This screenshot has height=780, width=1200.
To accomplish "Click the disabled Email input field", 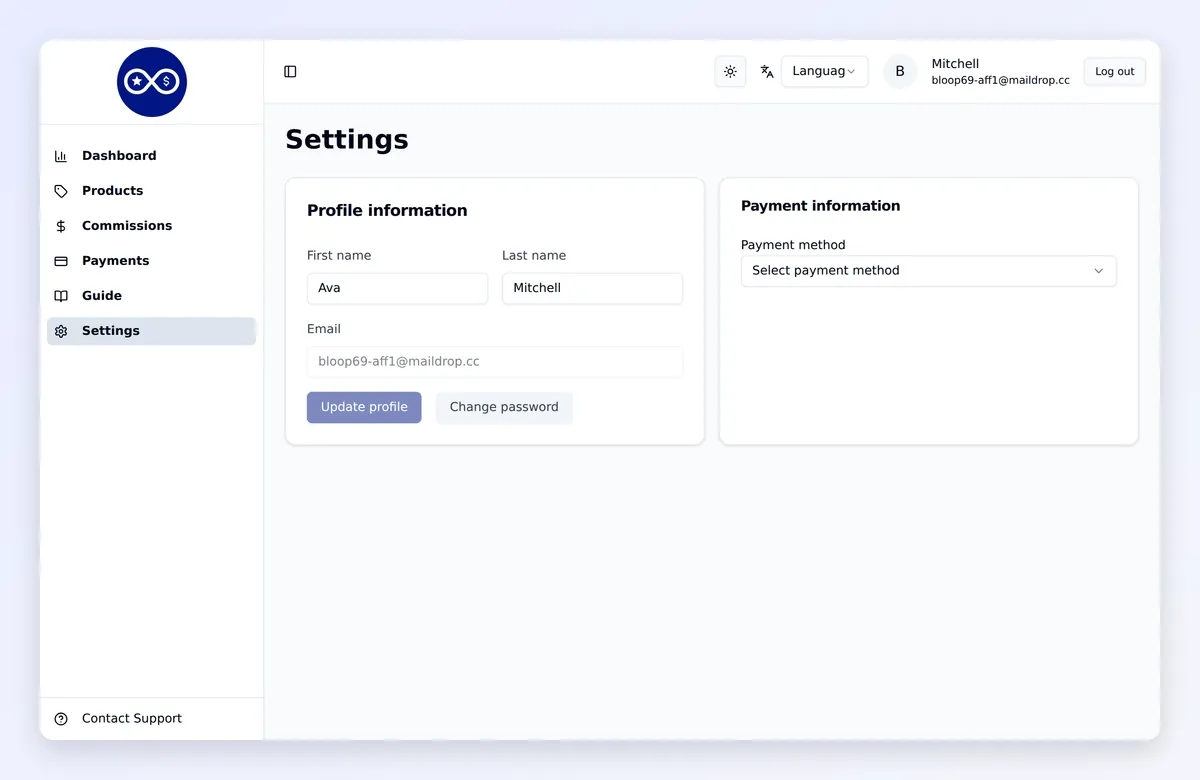I will [495, 362].
